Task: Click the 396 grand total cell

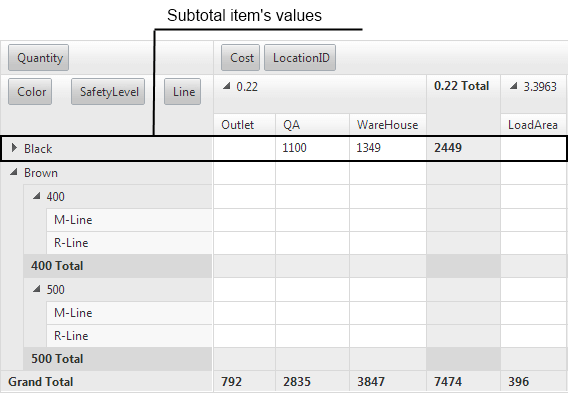Action: [x=534, y=382]
